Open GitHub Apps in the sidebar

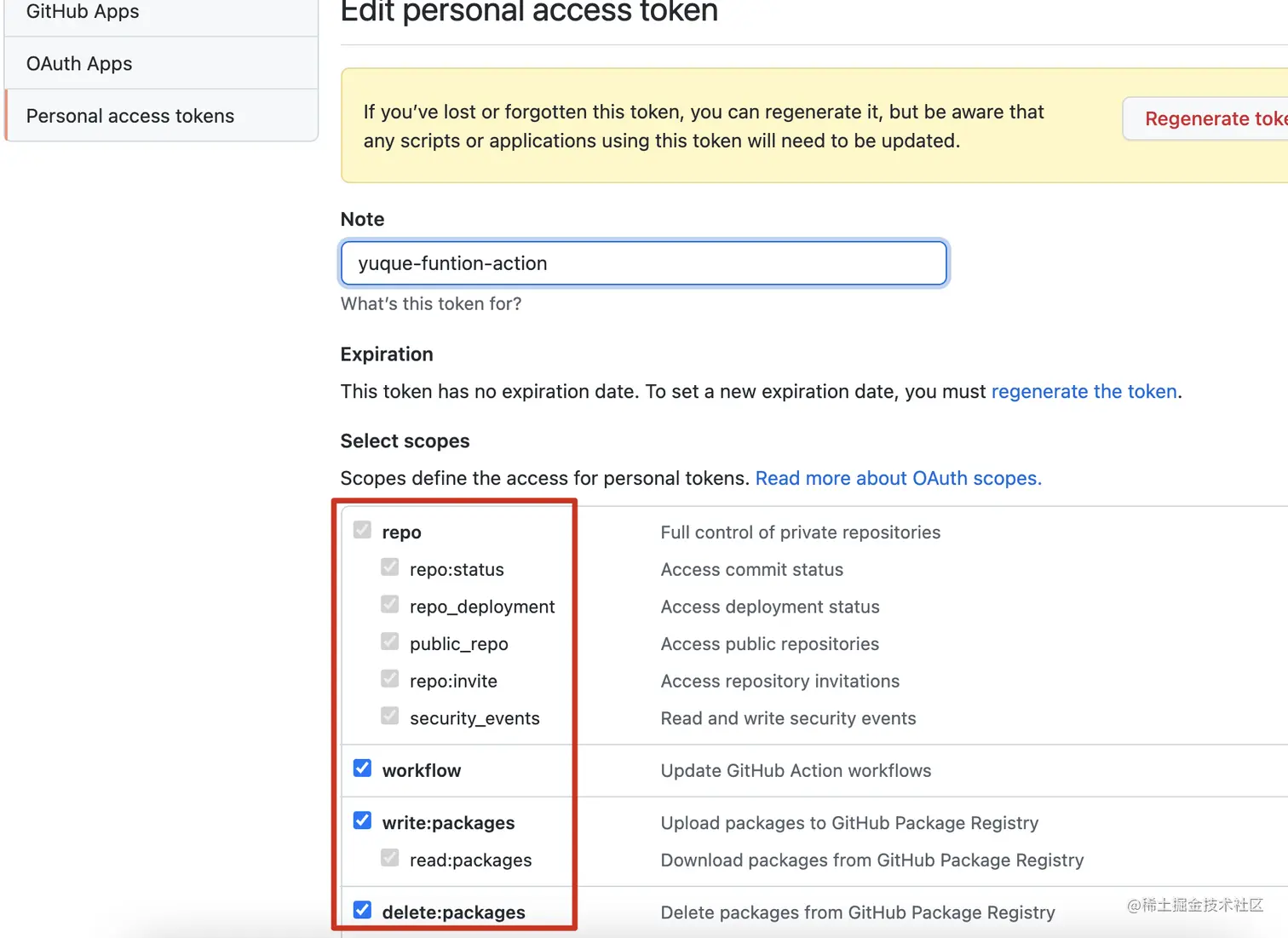[83, 12]
